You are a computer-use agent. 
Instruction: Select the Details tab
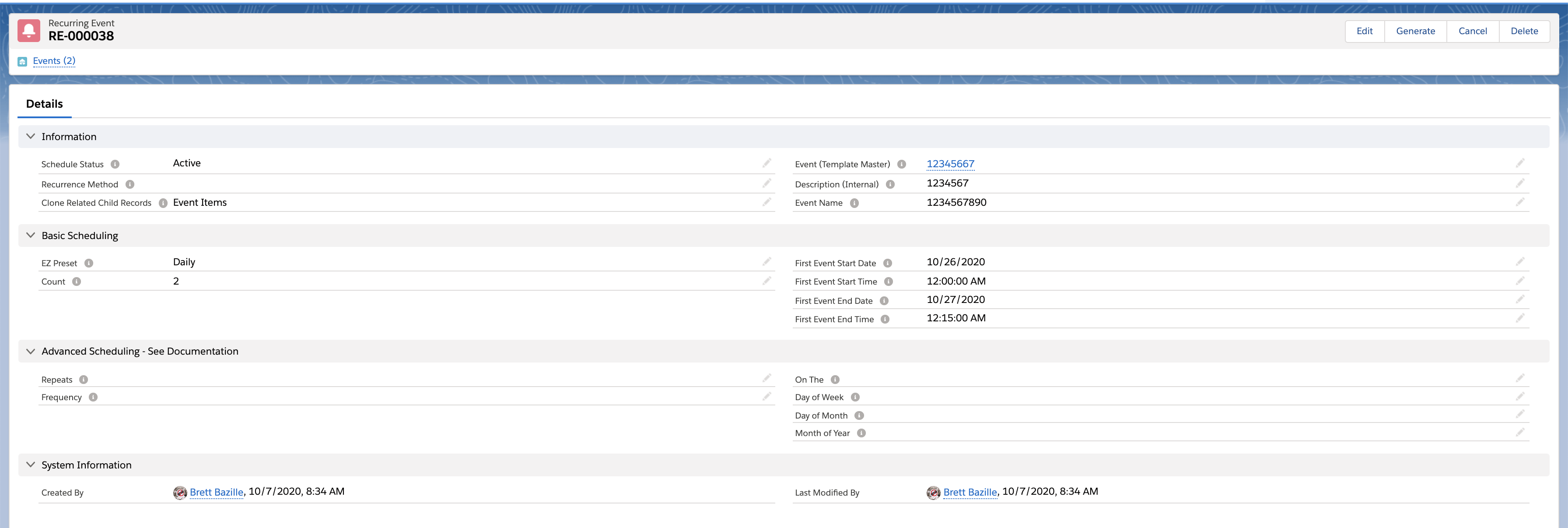[45, 103]
